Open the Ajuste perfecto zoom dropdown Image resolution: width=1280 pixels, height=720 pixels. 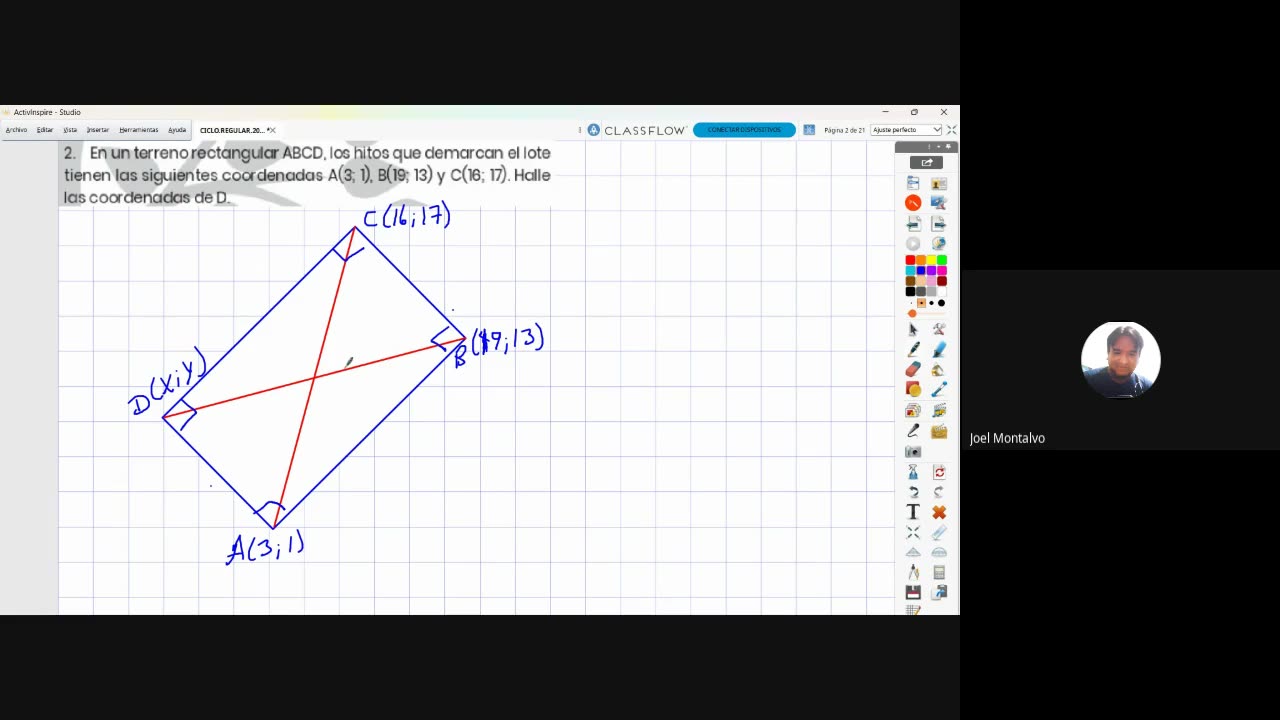[906, 130]
